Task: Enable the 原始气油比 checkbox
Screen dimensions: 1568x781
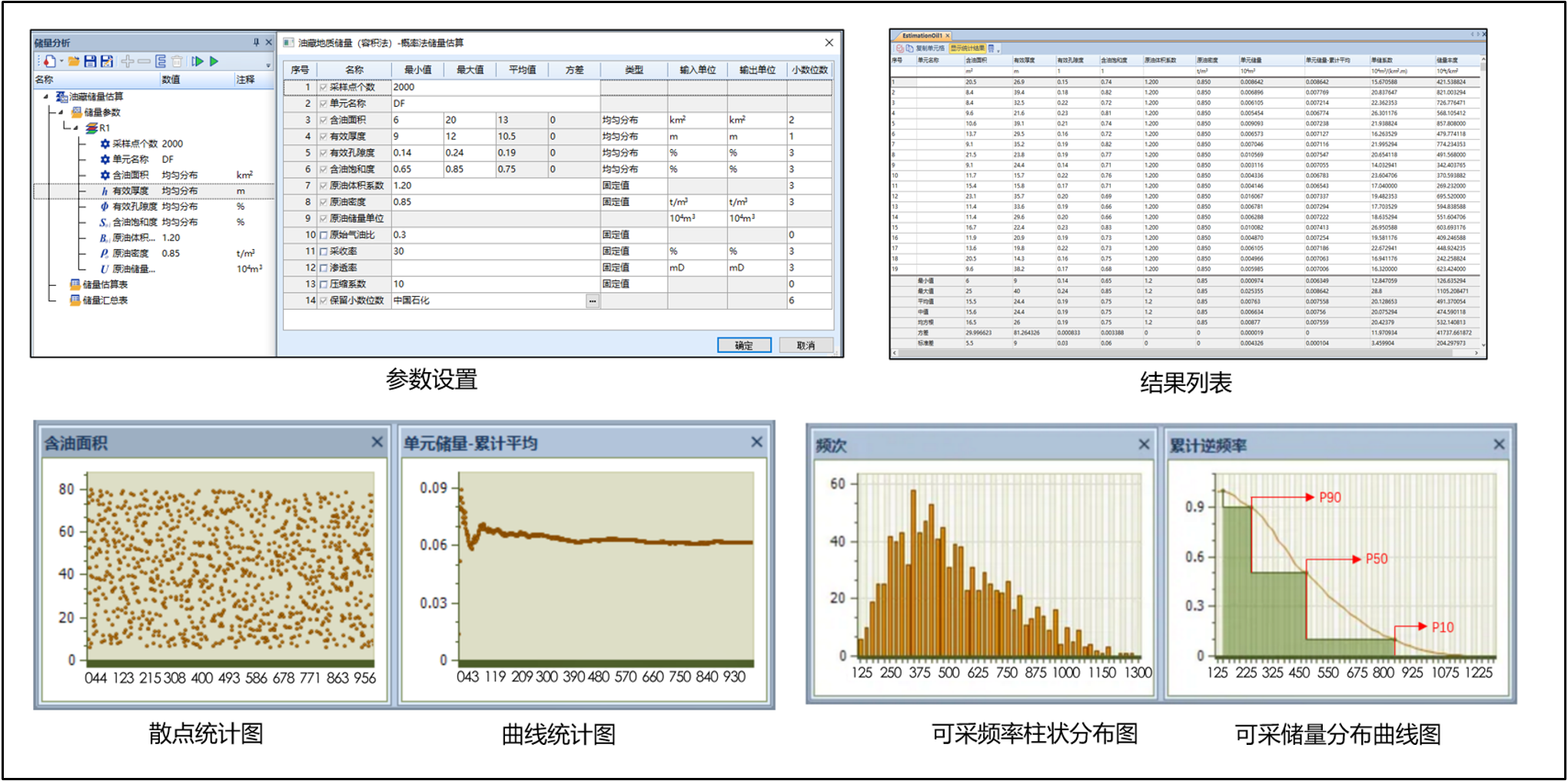Action: pos(324,235)
